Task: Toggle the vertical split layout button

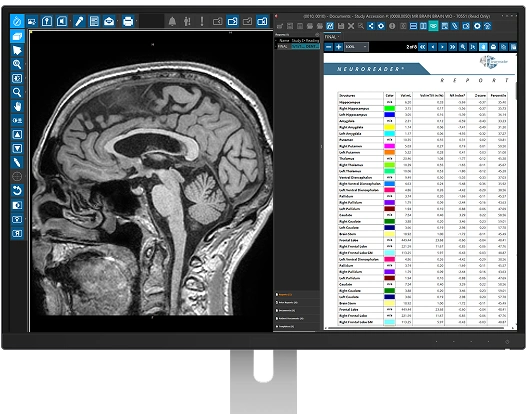Action: (x=423, y=26)
